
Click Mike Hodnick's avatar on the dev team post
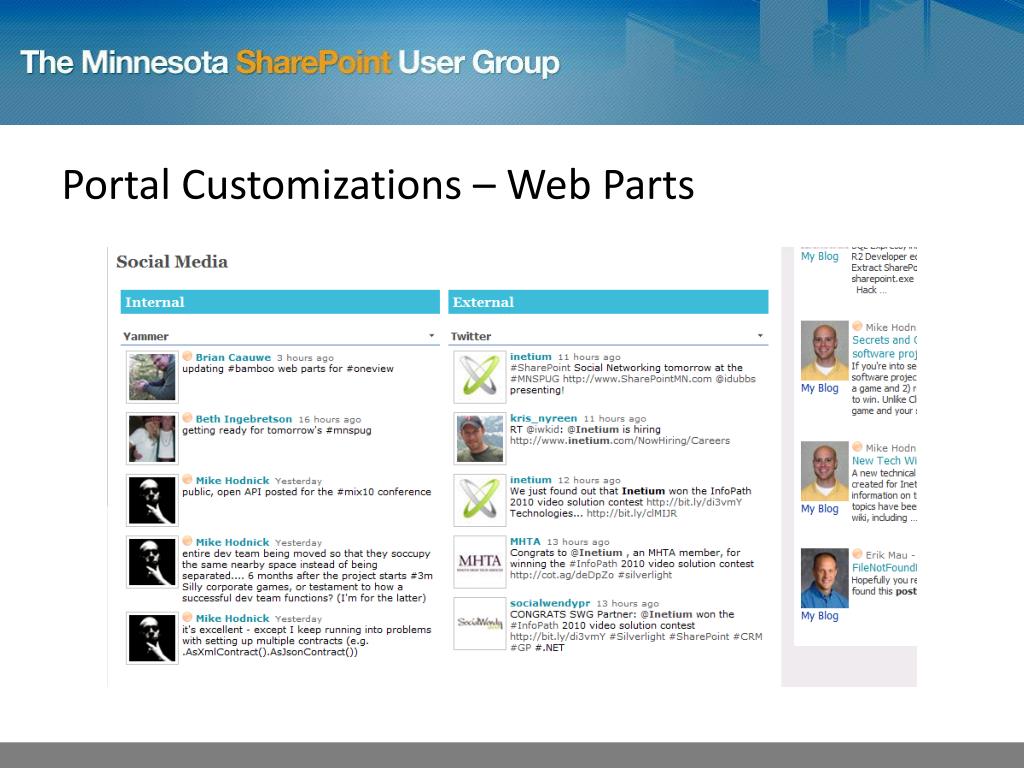(152, 562)
